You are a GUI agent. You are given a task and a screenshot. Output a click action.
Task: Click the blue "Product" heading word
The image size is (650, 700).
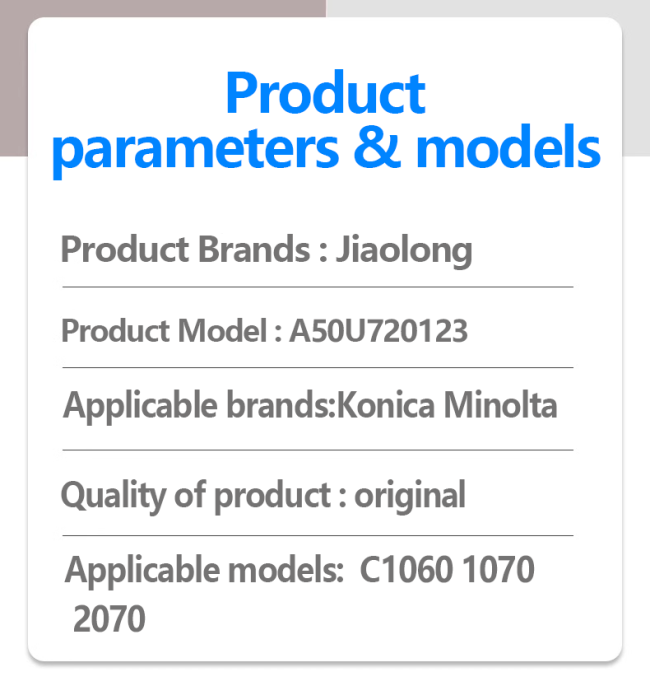(325, 93)
